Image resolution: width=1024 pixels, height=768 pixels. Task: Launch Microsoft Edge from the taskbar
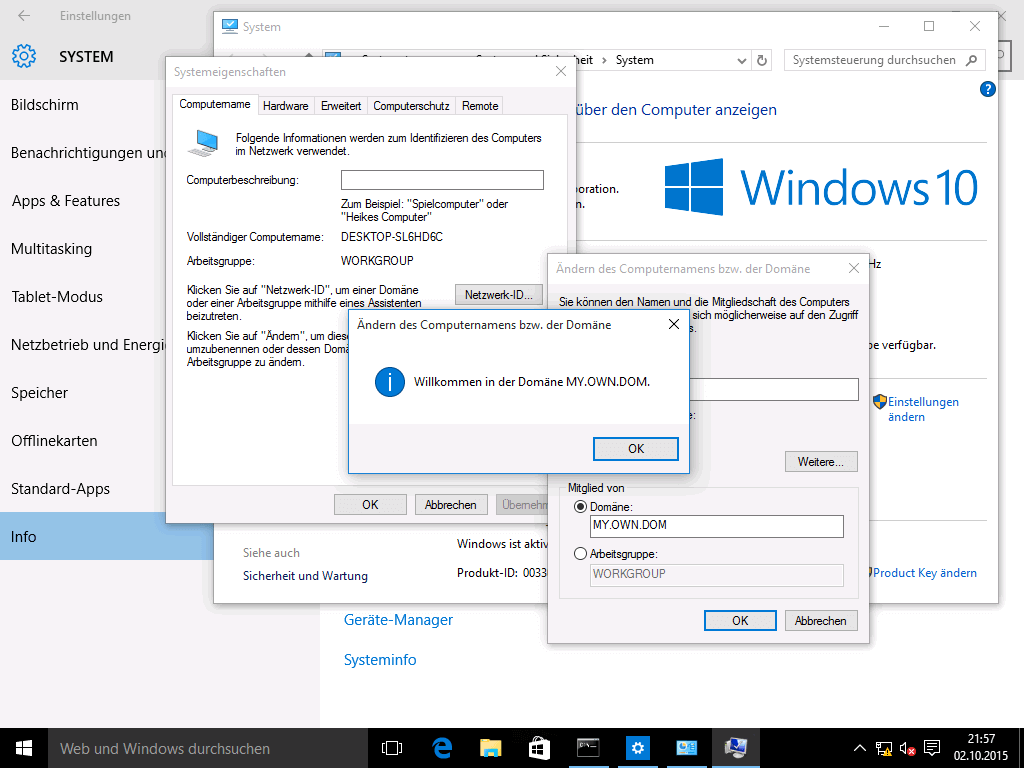442,748
